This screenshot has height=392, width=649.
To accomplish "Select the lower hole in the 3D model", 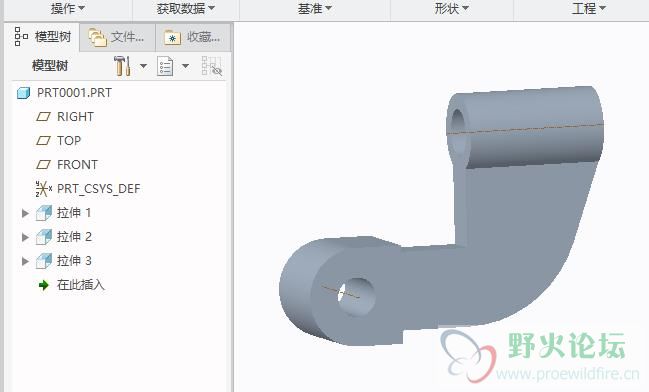I will click(356, 296).
